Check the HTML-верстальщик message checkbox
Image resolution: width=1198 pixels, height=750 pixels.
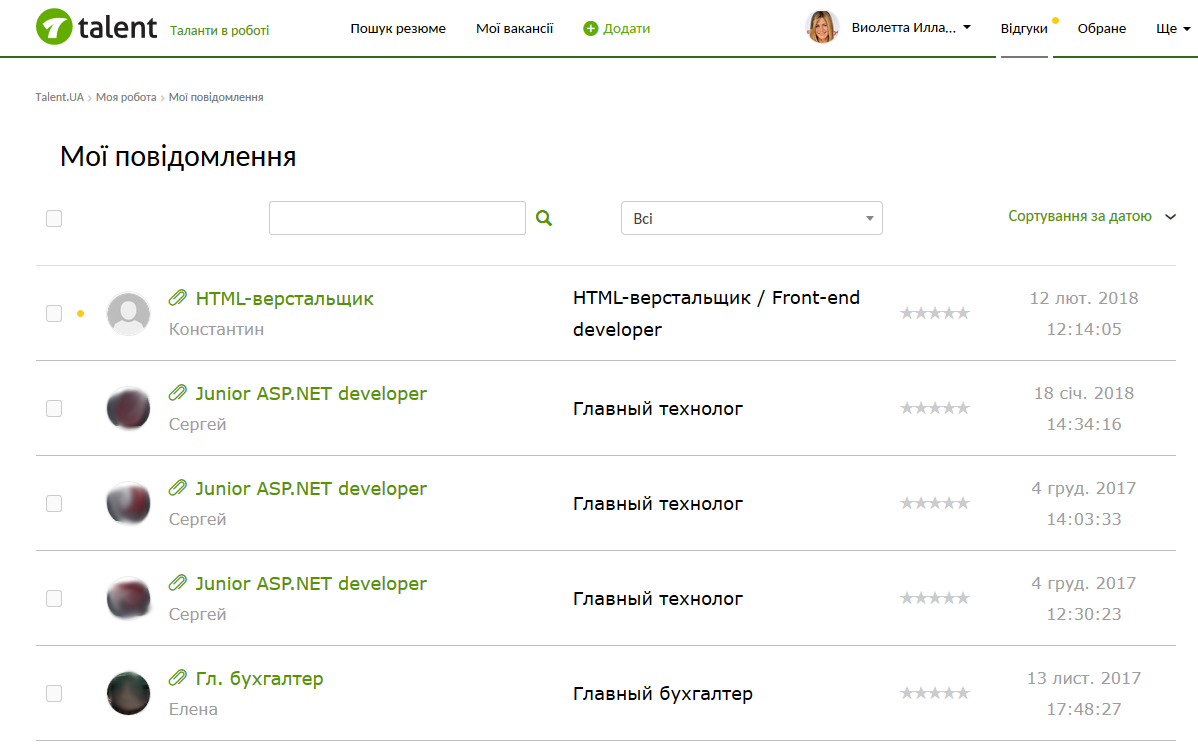[54, 313]
